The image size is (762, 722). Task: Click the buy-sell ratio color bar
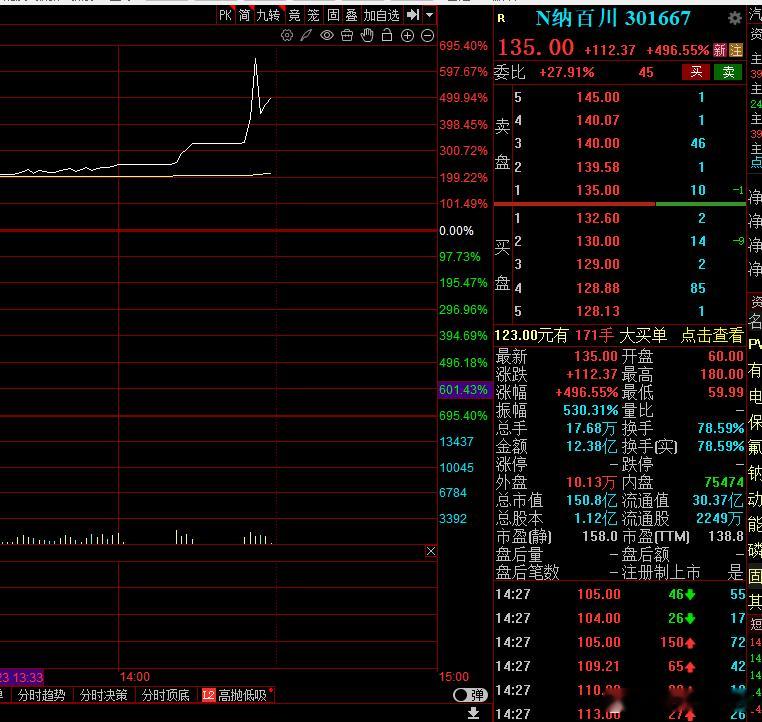click(x=620, y=204)
